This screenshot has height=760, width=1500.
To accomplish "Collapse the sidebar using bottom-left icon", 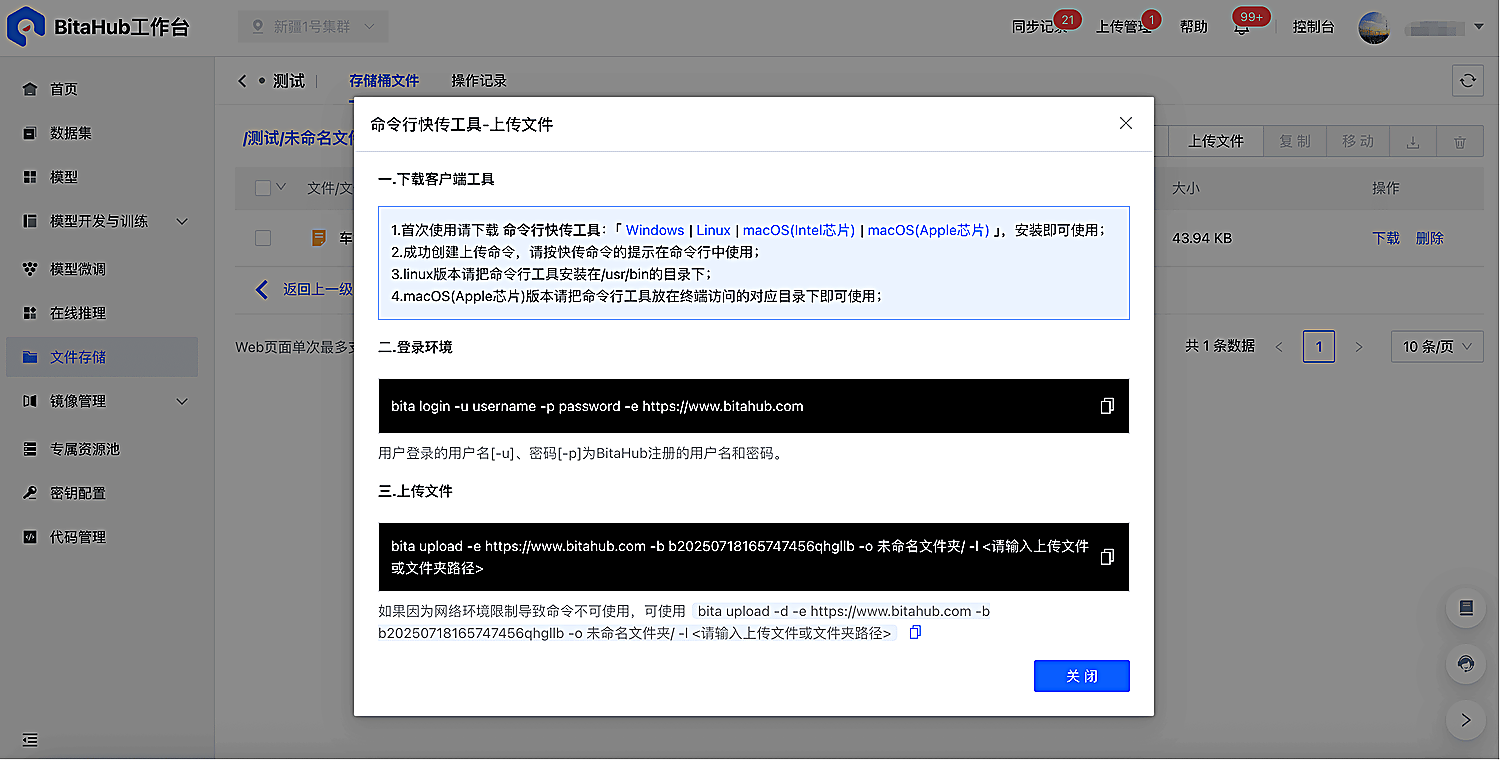I will 30,740.
